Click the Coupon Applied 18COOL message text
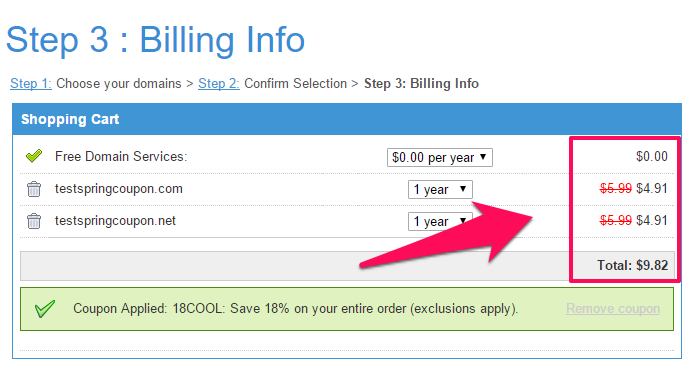 pyautogui.click(x=295, y=309)
